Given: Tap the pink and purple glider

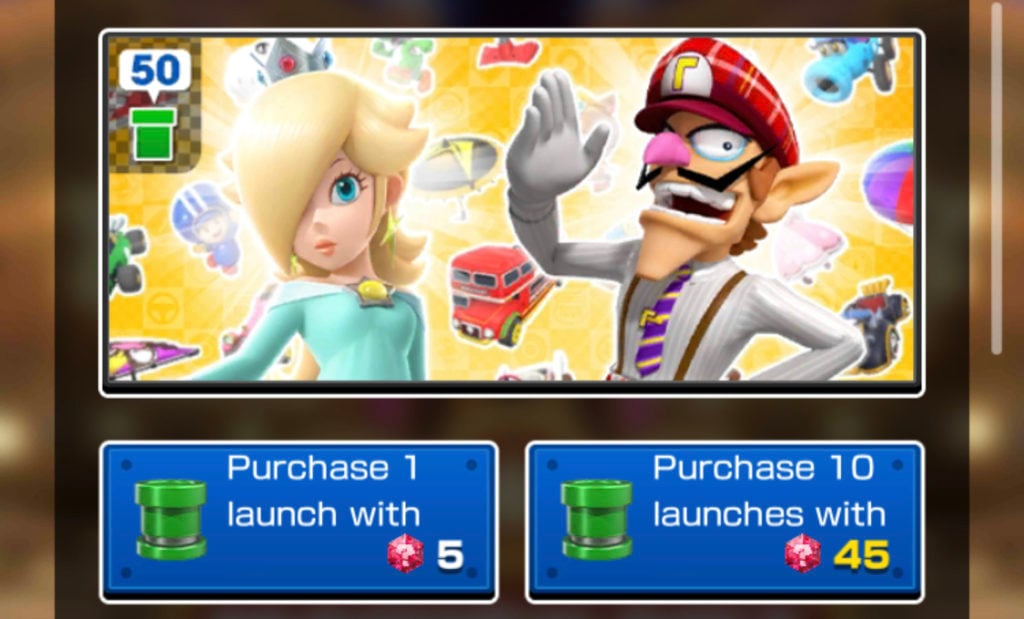Looking at the screenshot, I should [x=152, y=359].
